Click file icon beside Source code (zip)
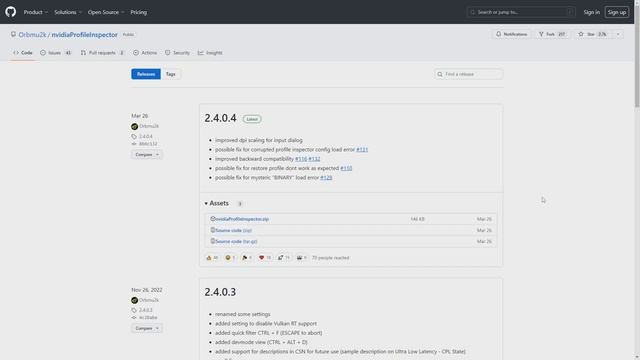This screenshot has width=640, height=360. (213, 230)
